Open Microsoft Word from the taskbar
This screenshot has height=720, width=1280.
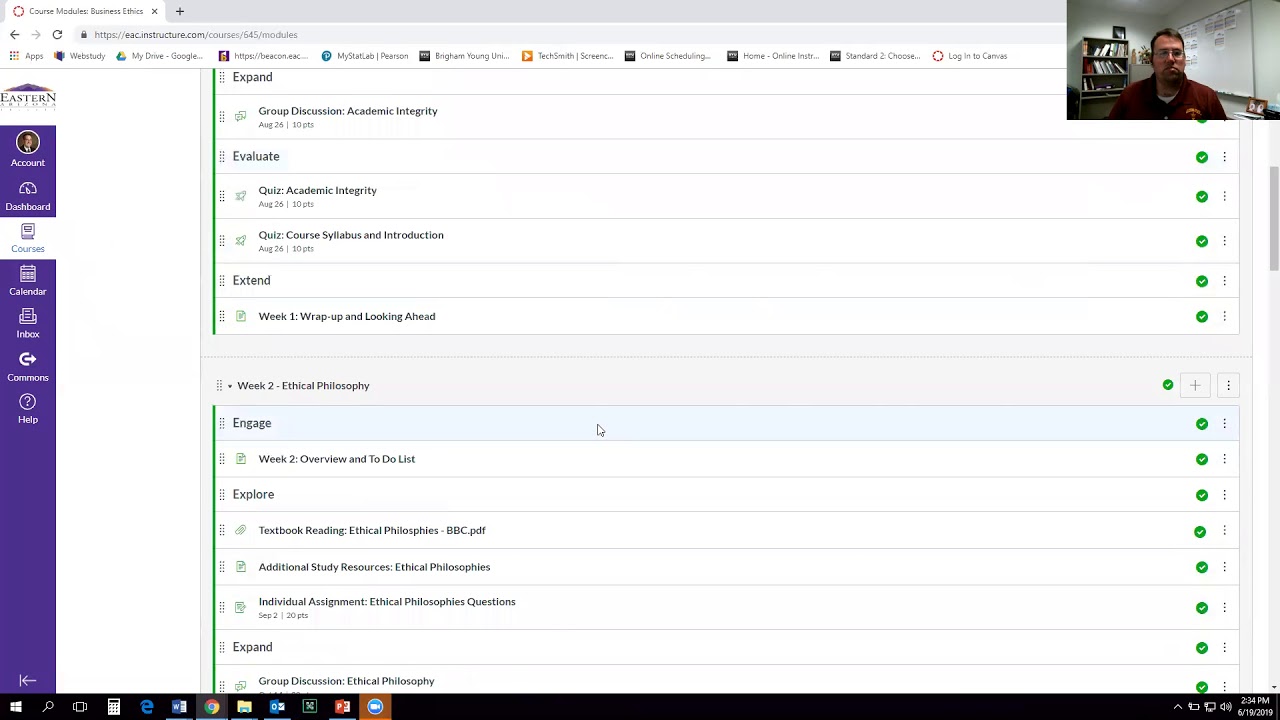179,707
